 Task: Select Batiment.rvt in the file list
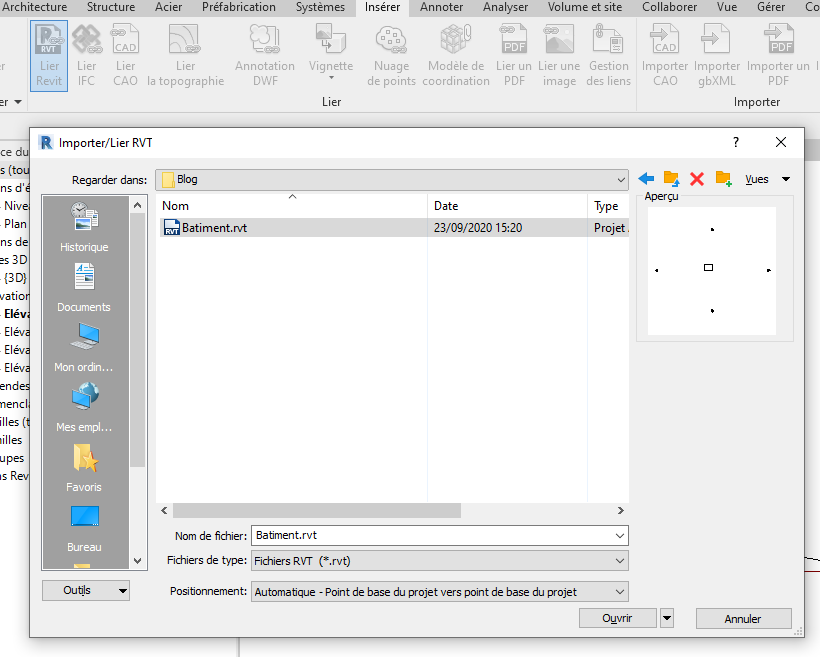214,228
